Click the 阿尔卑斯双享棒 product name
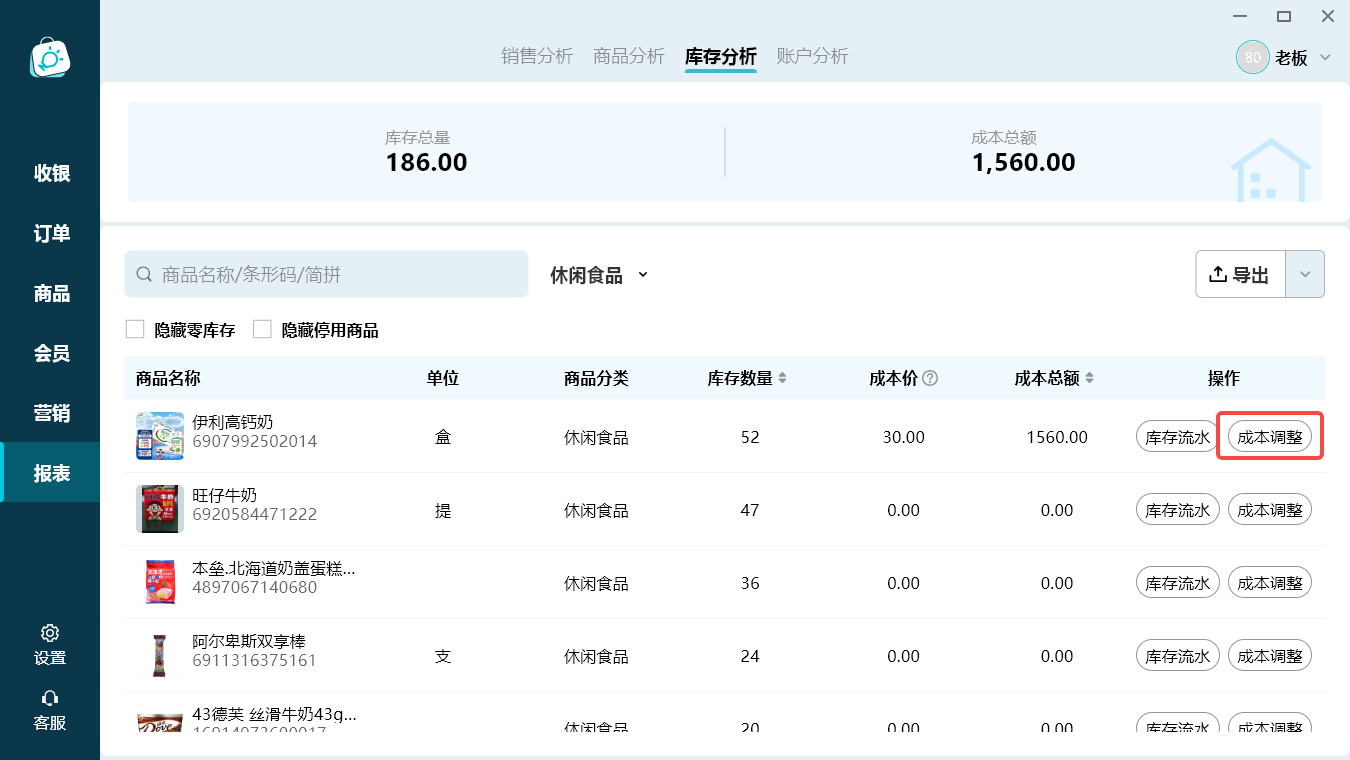 249,641
